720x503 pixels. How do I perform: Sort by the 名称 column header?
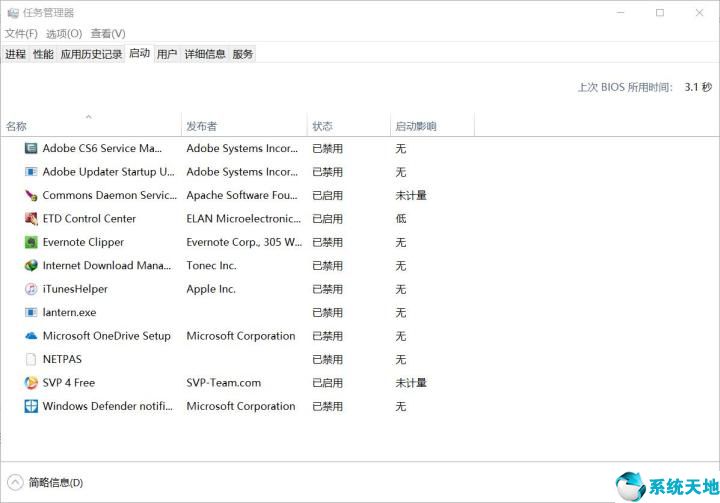point(91,125)
